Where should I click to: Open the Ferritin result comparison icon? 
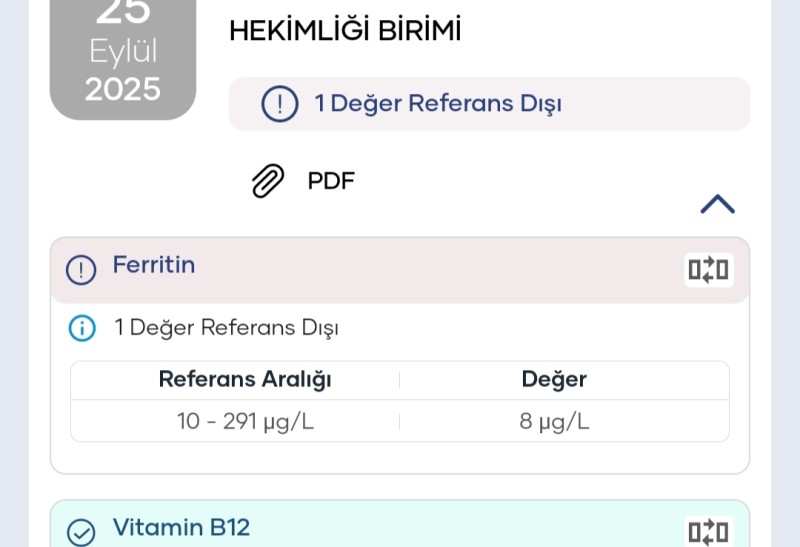click(x=708, y=270)
